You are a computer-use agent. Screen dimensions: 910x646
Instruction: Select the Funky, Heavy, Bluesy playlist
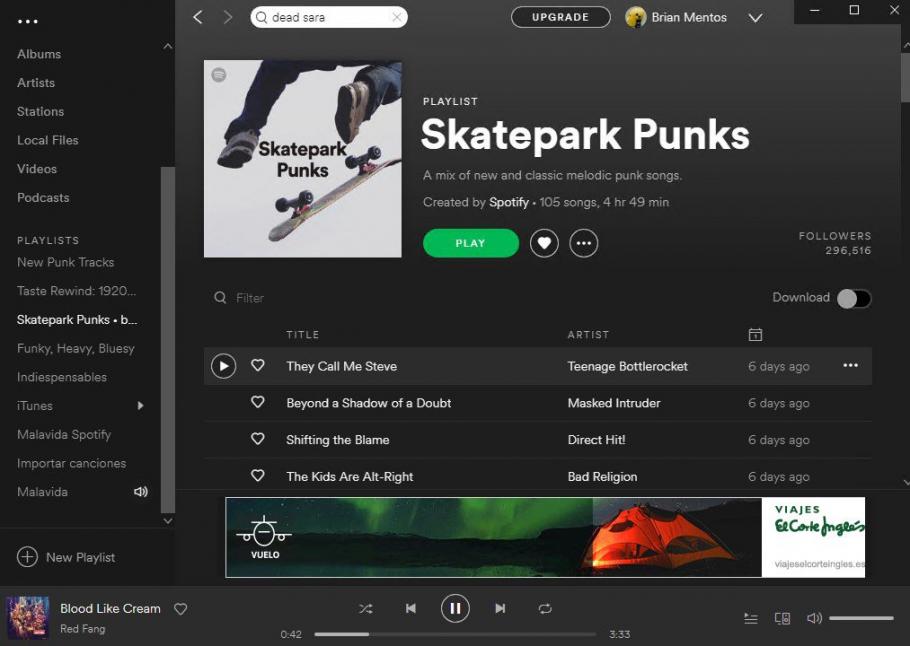[75, 348]
